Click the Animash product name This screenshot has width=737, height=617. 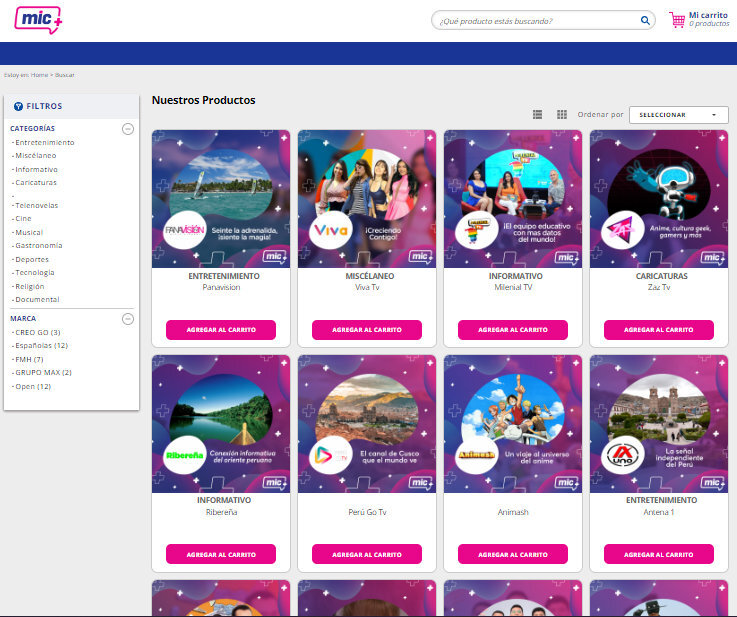(513, 512)
